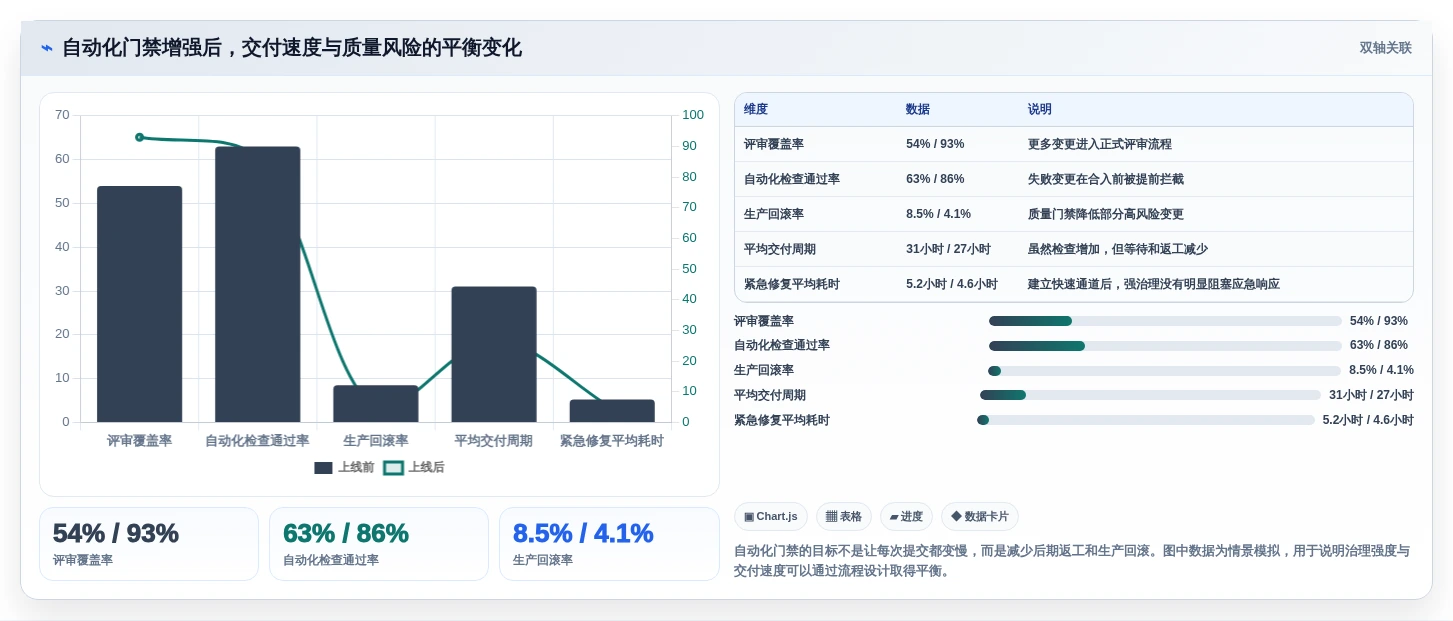The width and height of the screenshot is (1453, 621).
Task: Click the 自动化检查通过率 cell in the table
Action: click(816, 179)
